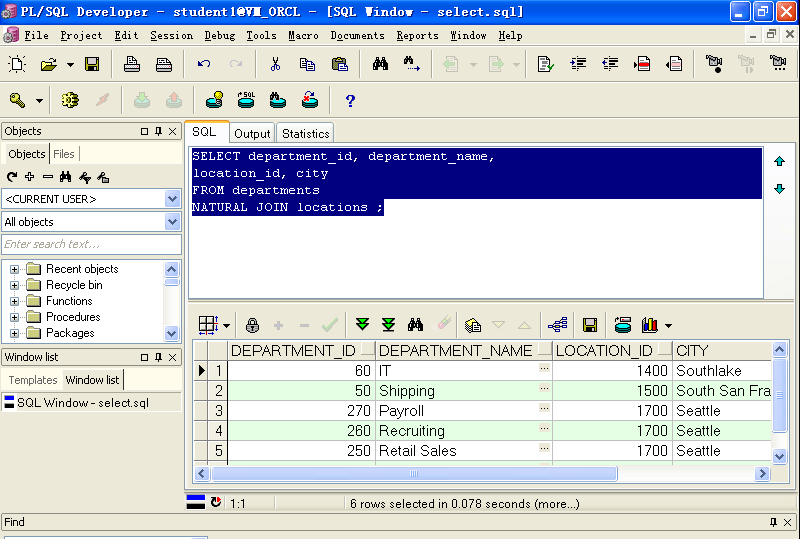Open the All objects filter dropdown
800x539 pixels.
(x=172, y=222)
